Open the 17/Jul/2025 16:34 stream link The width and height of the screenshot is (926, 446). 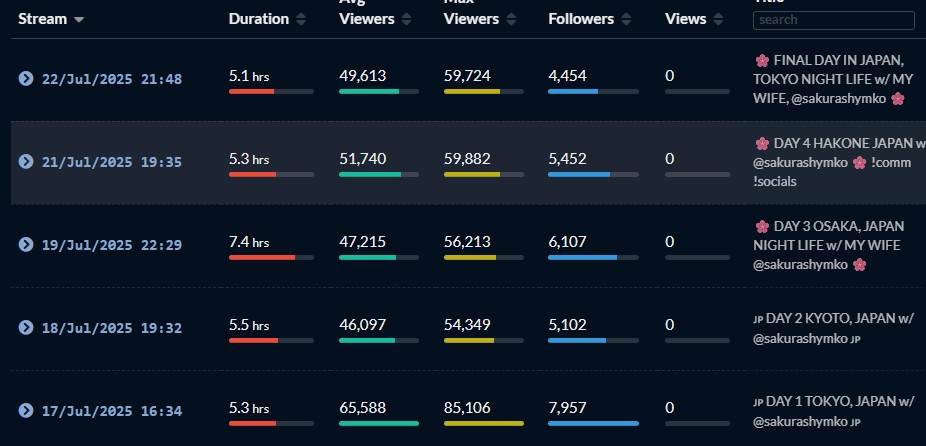pos(112,411)
